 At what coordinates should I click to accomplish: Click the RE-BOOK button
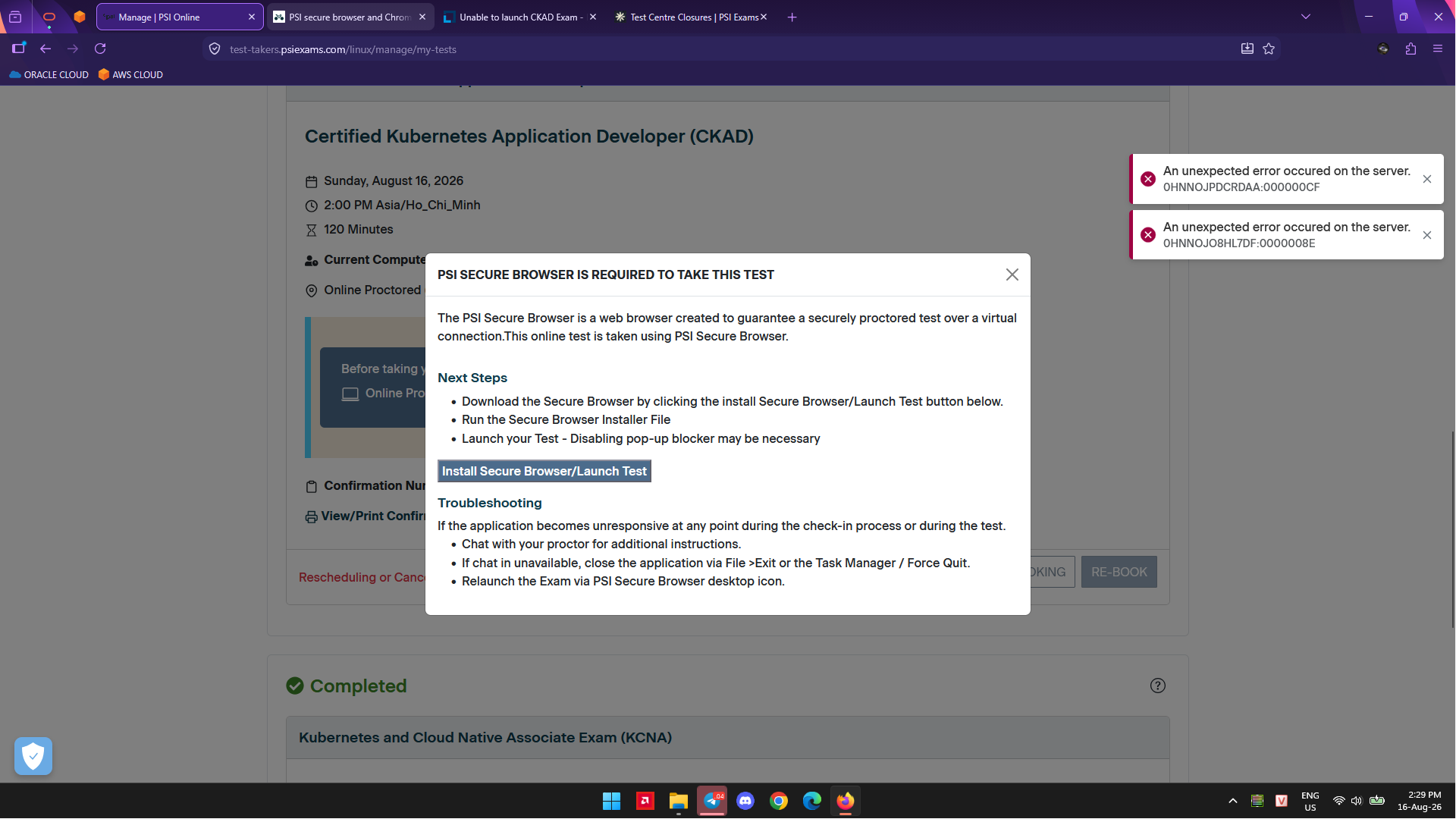tap(1119, 572)
